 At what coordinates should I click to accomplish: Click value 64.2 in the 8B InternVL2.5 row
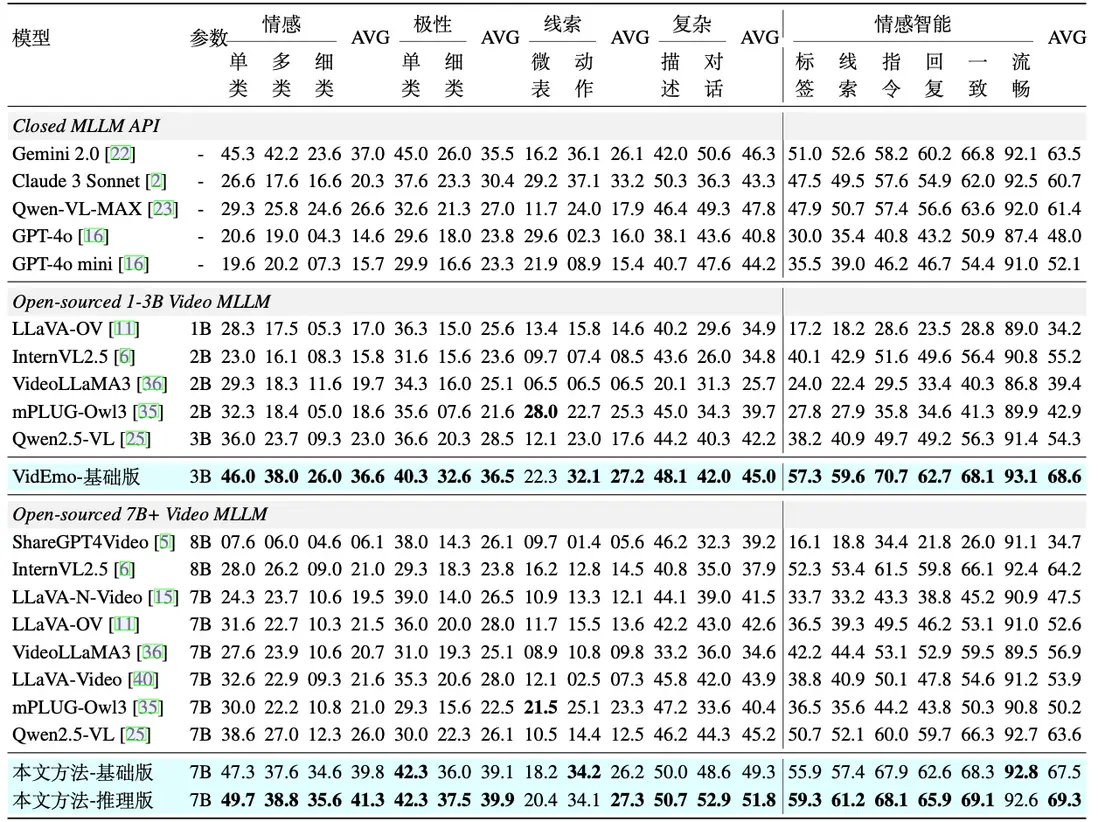point(1064,569)
